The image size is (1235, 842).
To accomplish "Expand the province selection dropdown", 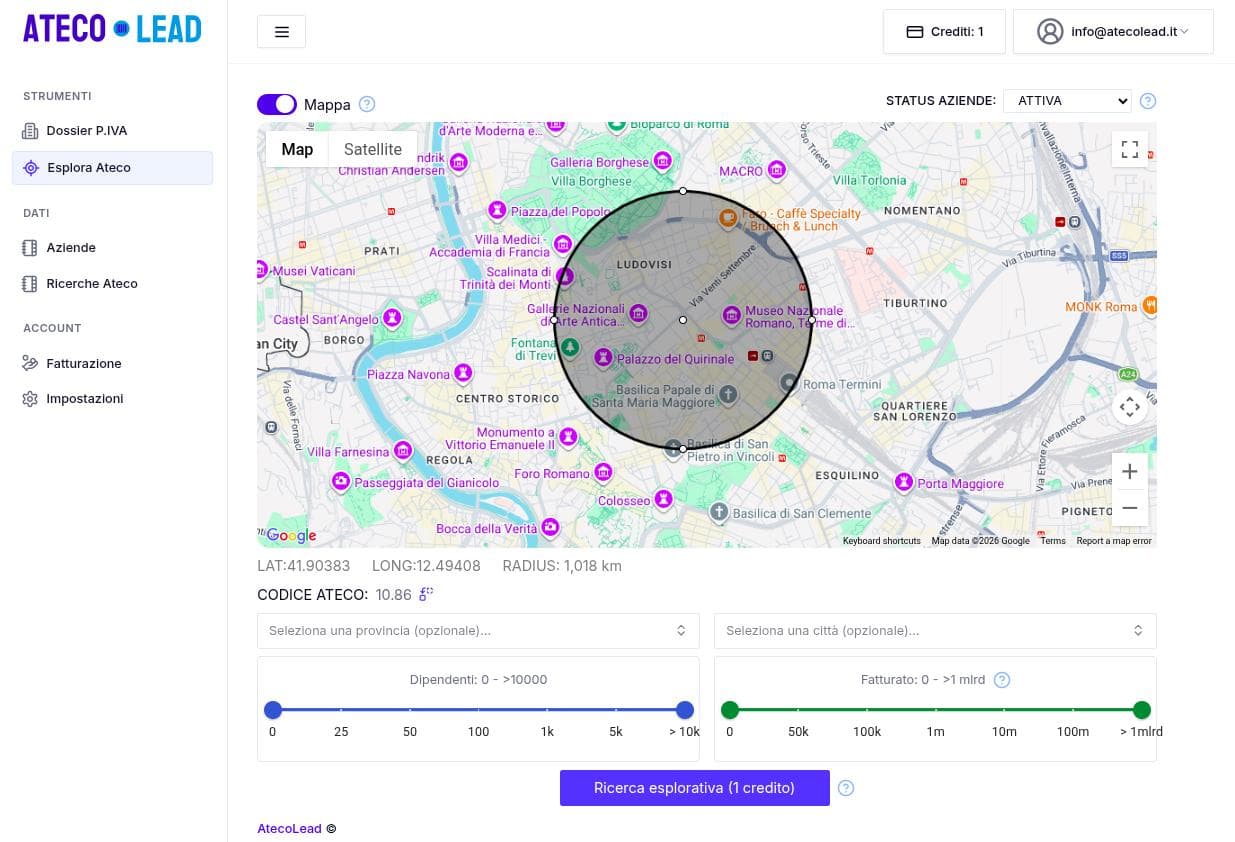I will [478, 631].
